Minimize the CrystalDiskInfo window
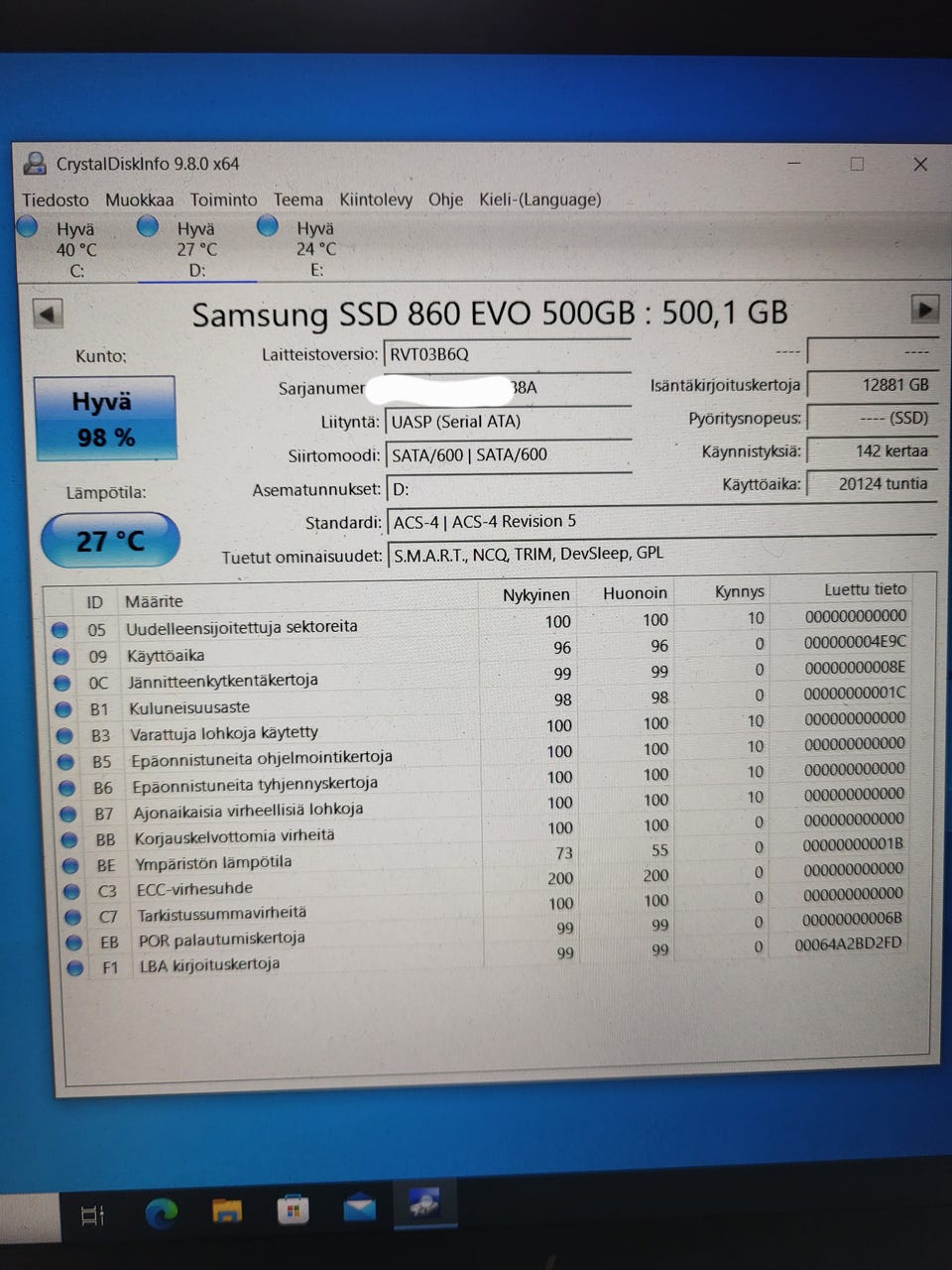Viewport: 952px width, 1270px height. pos(794,163)
